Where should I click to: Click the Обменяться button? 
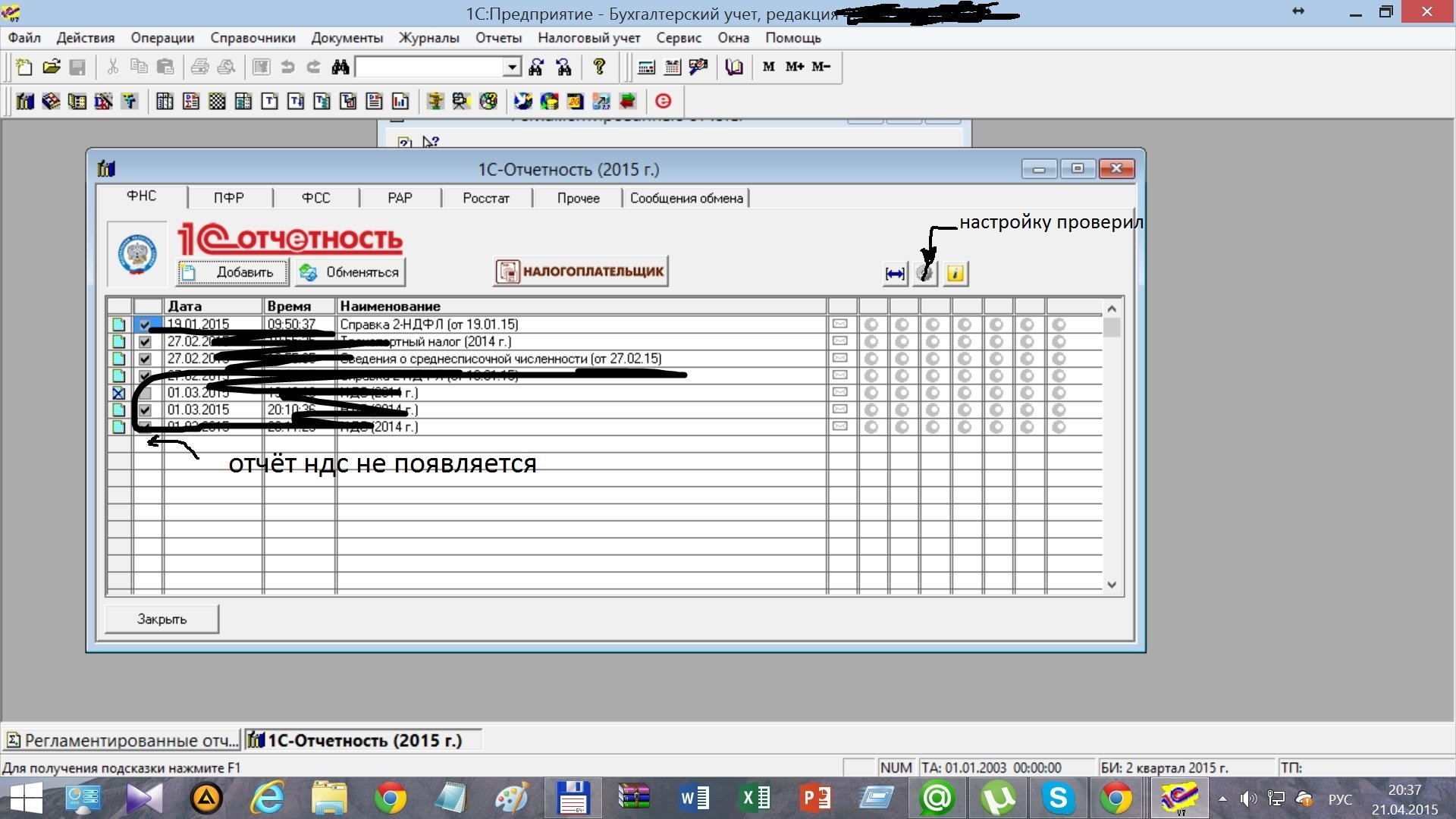coord(350,272)
